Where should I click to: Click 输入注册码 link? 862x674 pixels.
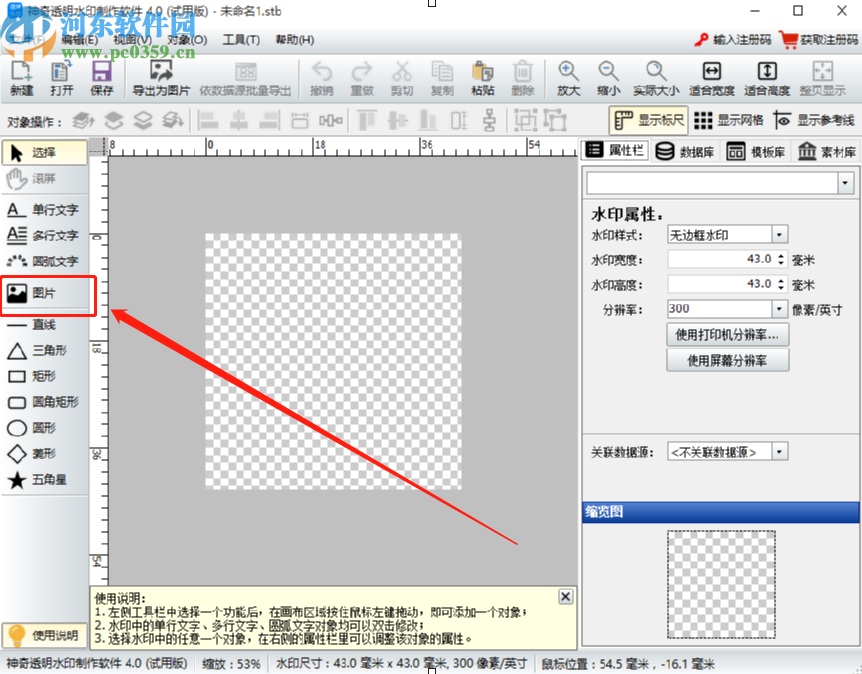tap(733, 40)
